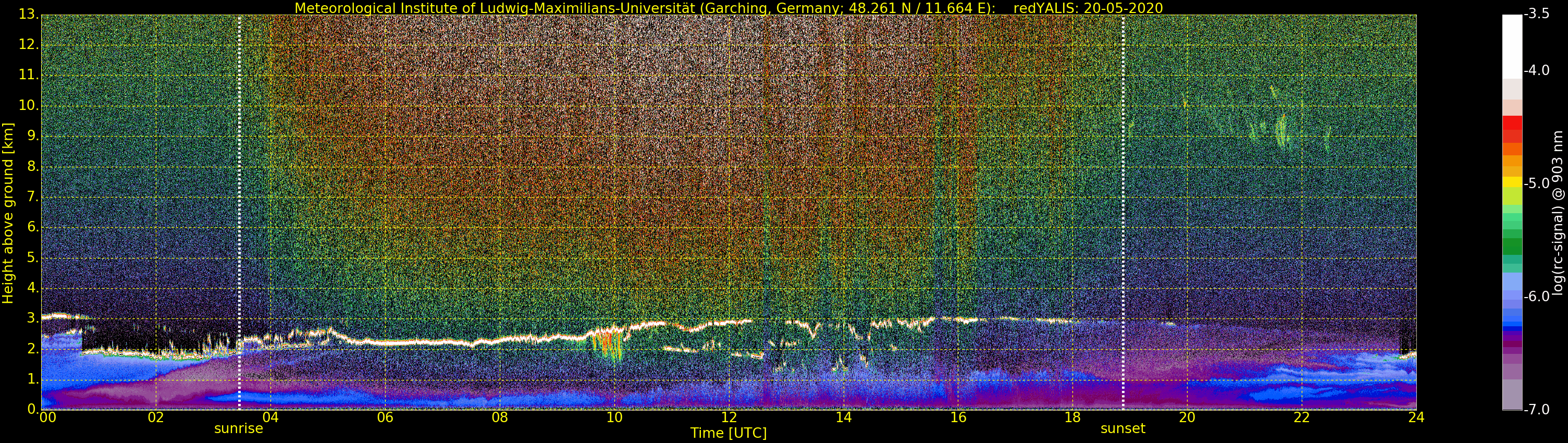This screenshot has height=443, width=1568.
Task: Click the x-axis tick label '22'
Action: pos(1301,417)
